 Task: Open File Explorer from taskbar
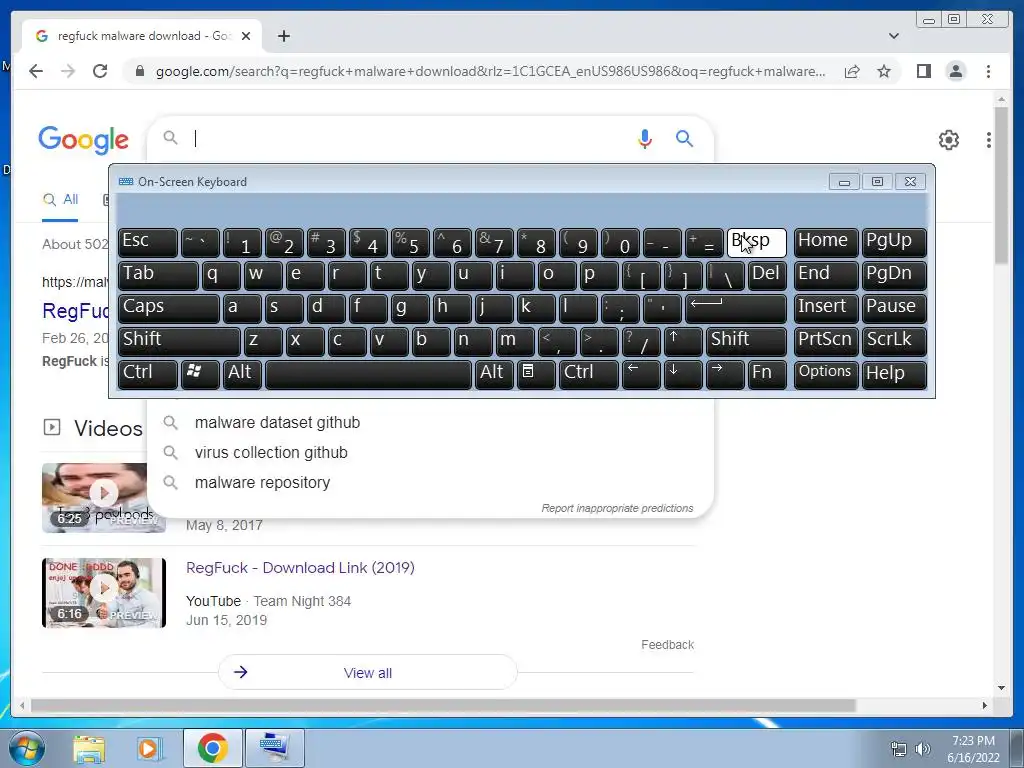coord(89,748)
